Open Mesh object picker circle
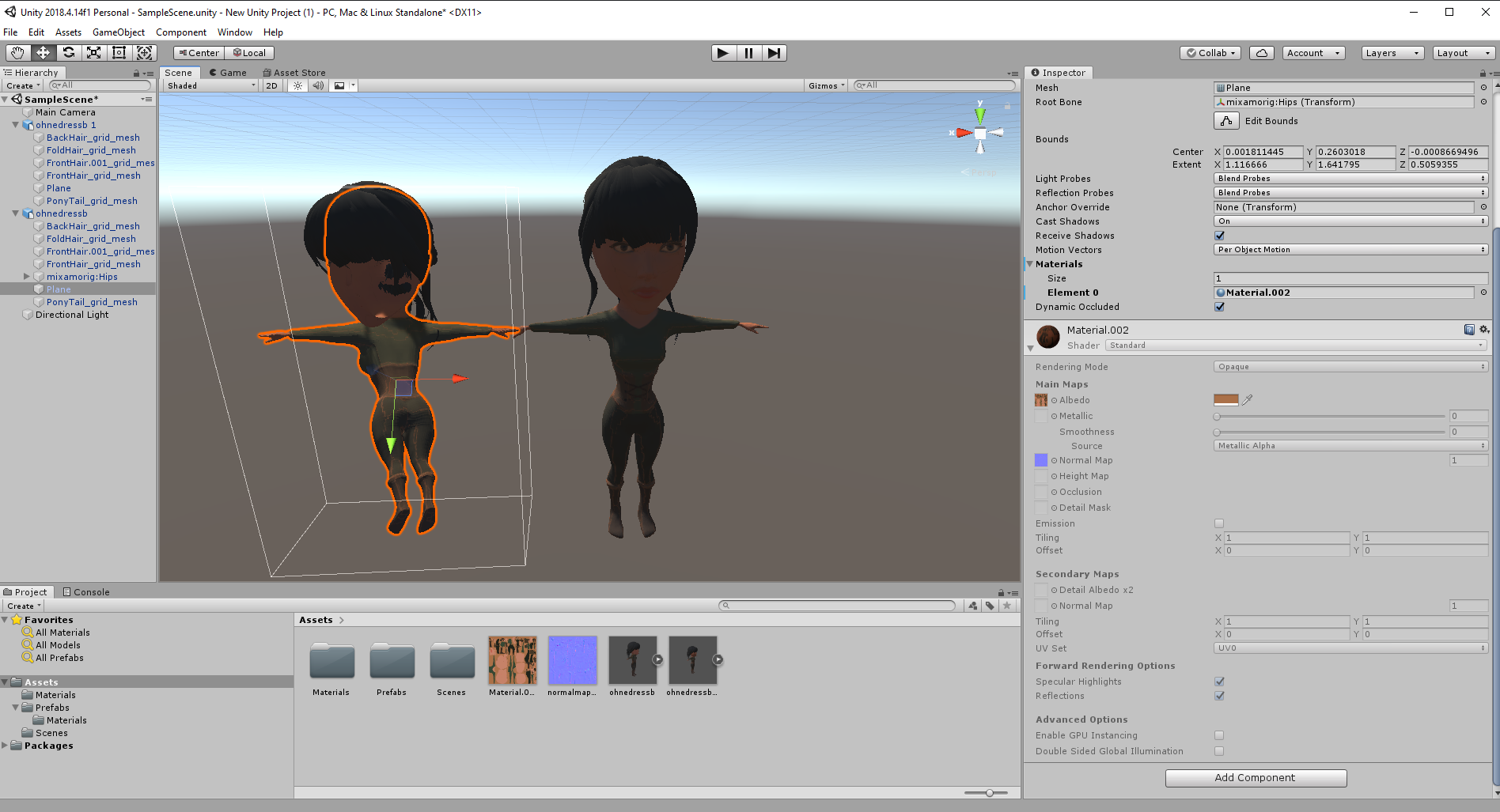 (1483, 88)
